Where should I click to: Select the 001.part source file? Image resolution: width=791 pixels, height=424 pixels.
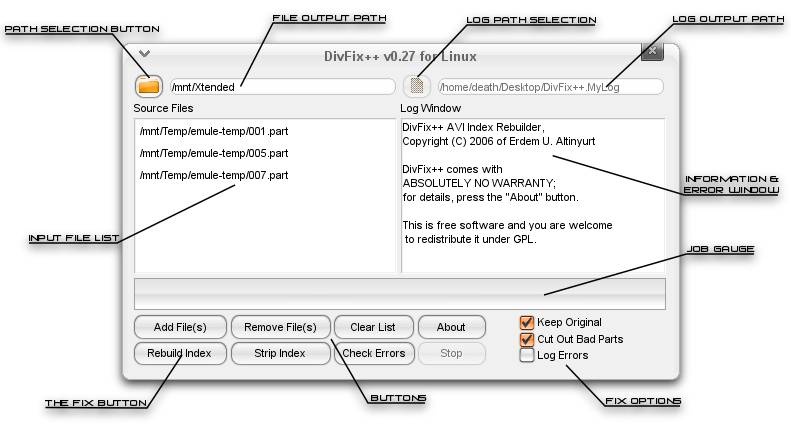(x=214, y=131)
